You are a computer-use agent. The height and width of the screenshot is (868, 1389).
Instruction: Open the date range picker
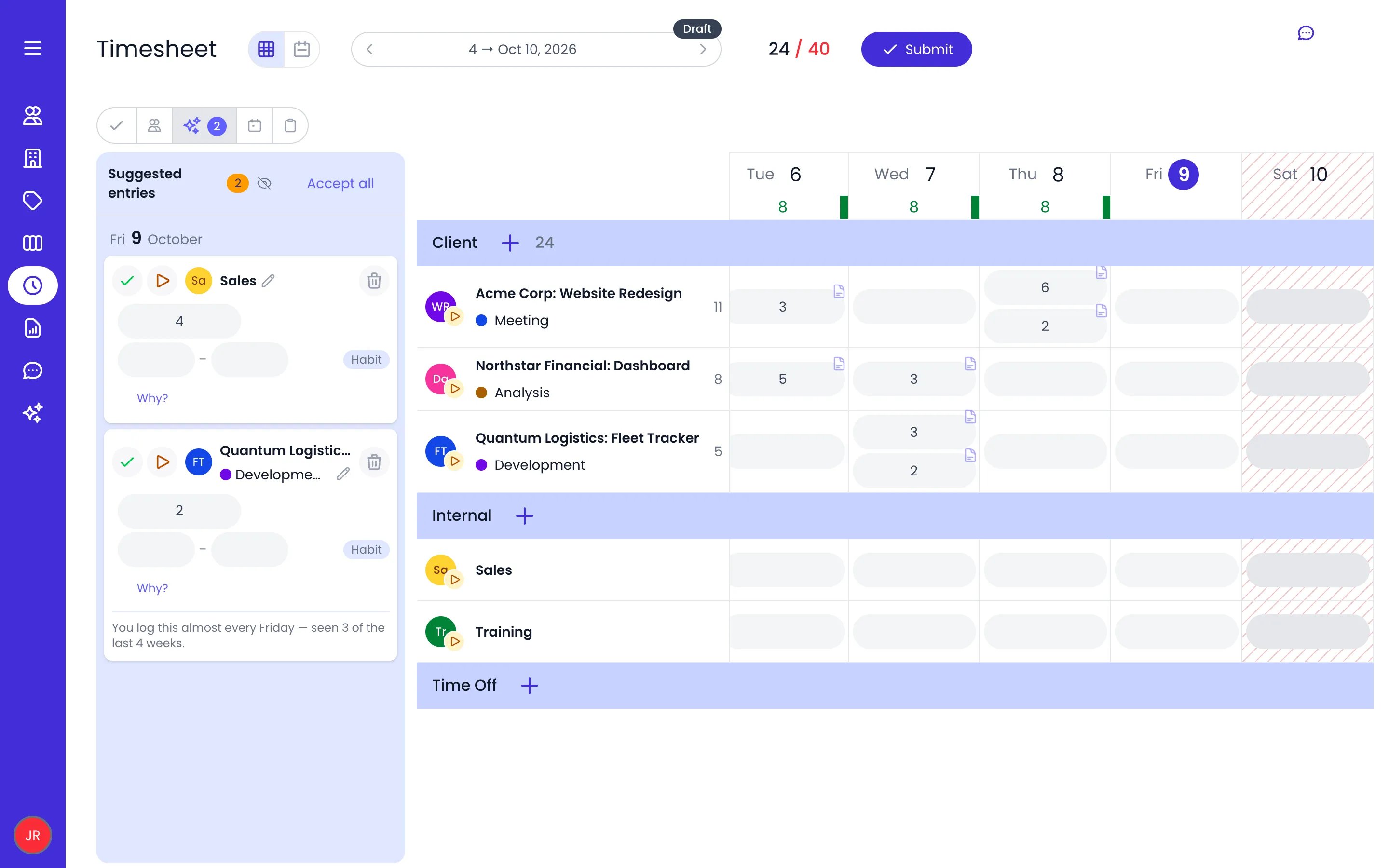click(522, 49)
